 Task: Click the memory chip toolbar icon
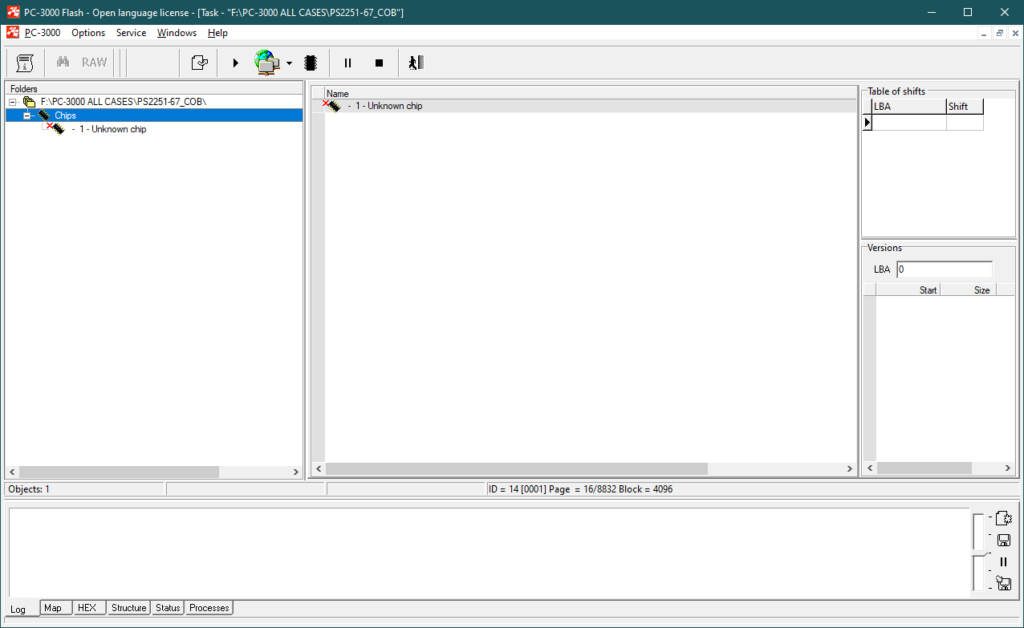point(310,62)
